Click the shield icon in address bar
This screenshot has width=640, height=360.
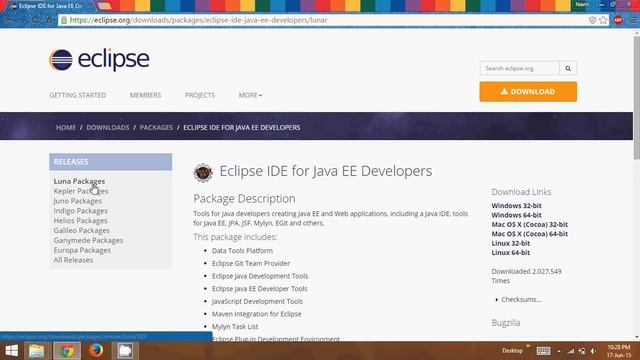(x=592, y=20)
